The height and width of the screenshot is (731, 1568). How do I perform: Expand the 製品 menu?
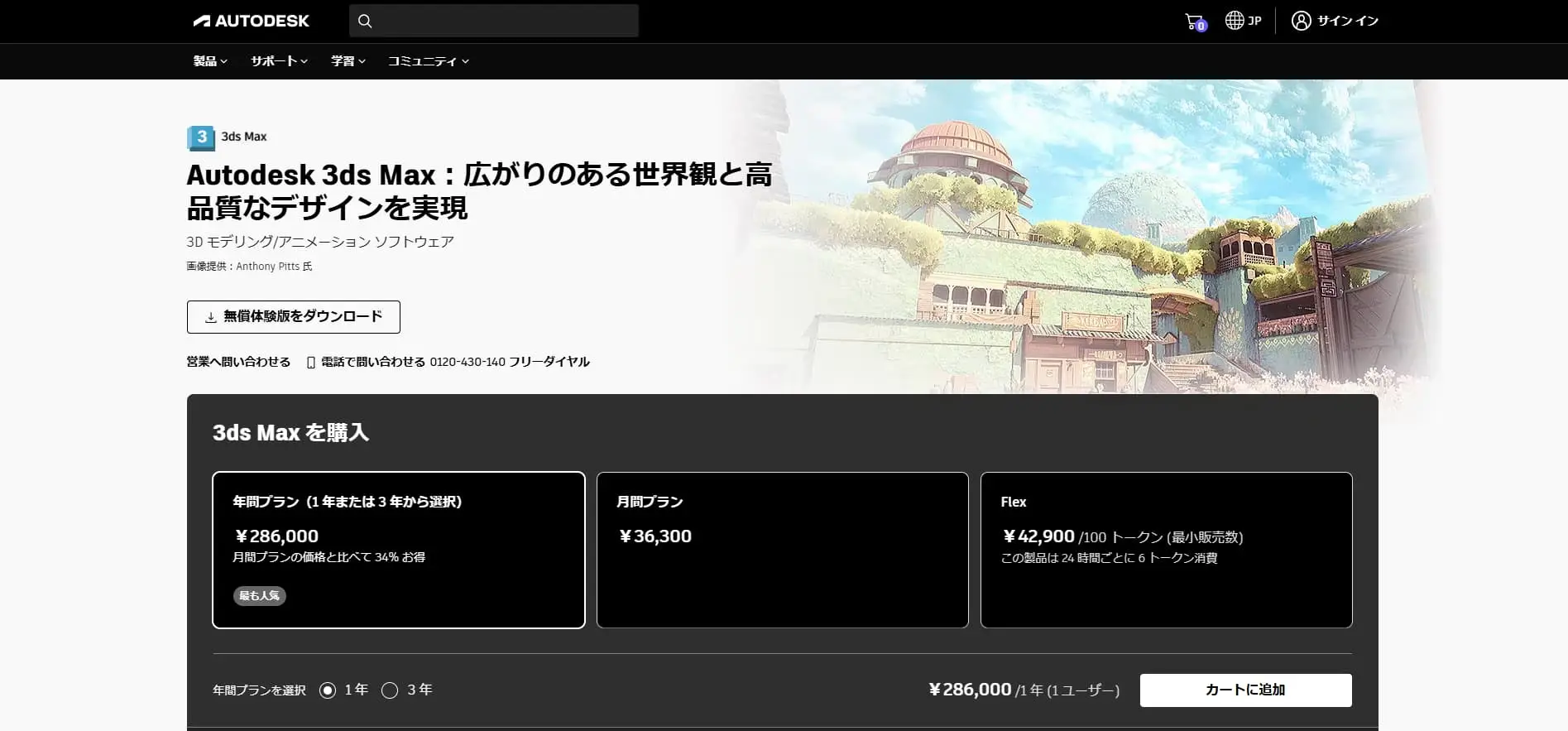210,61
